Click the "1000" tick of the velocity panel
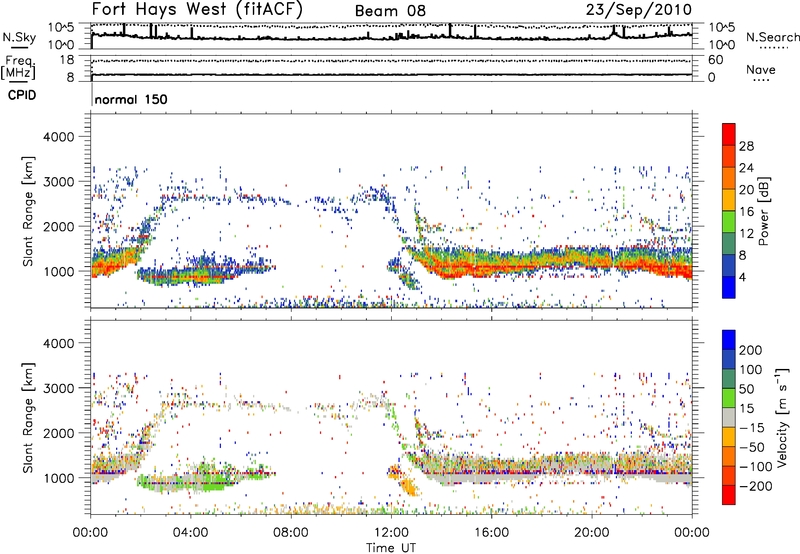Viewport: 800px width, 554px height. click(x=59, y=478)
